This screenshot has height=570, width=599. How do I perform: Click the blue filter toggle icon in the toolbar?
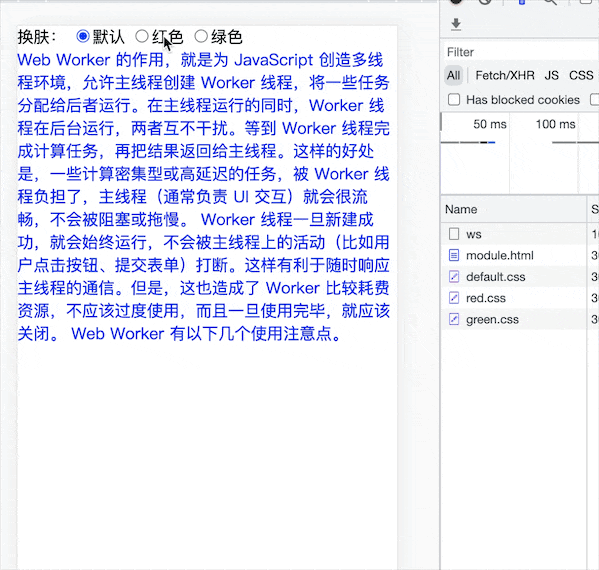(x=522, y=2)
